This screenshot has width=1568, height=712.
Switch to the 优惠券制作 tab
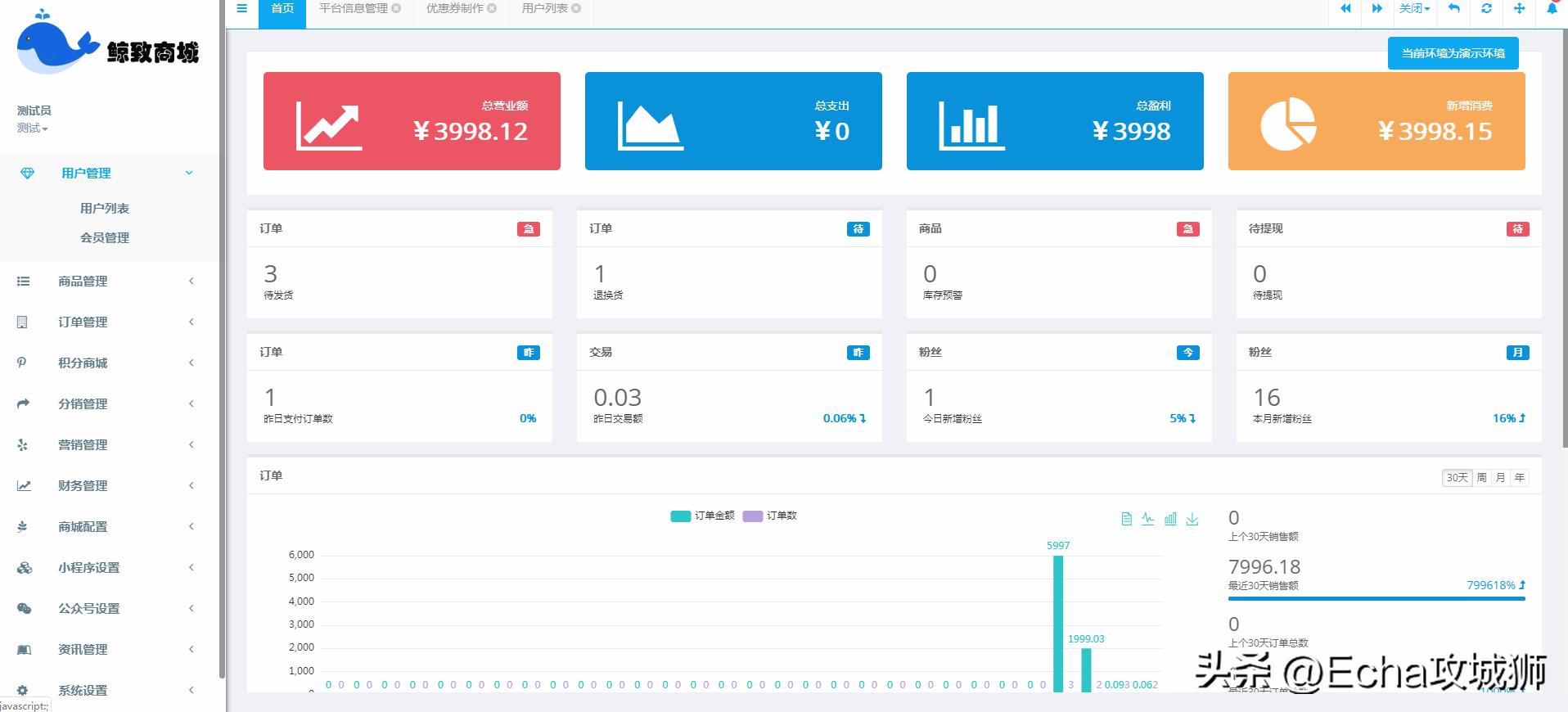454,9
